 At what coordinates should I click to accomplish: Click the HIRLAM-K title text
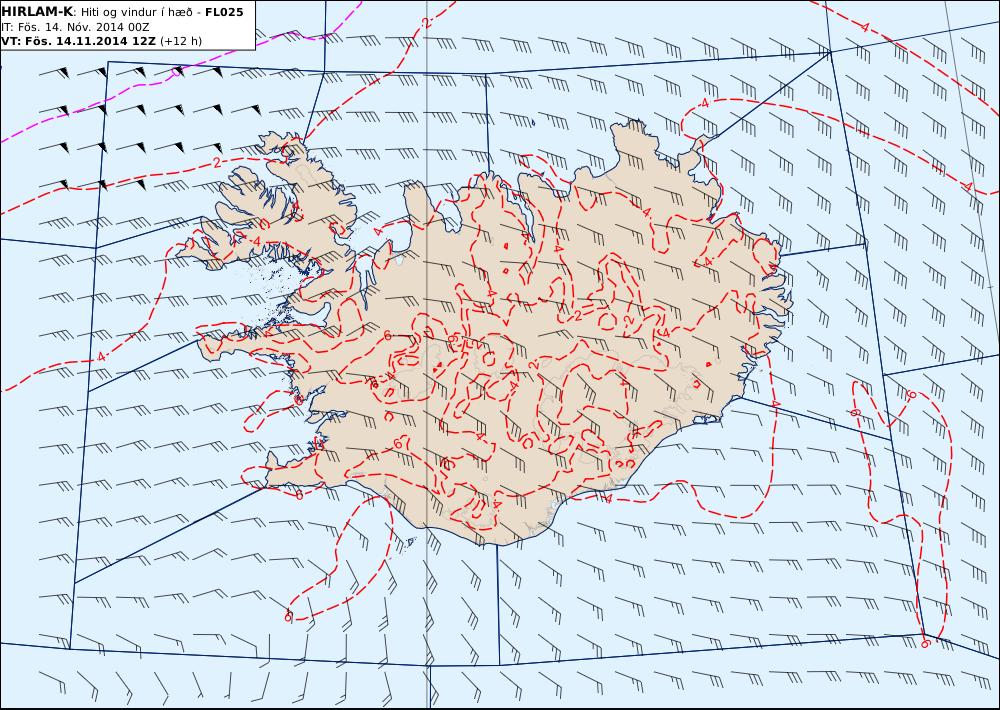point(37,12)
